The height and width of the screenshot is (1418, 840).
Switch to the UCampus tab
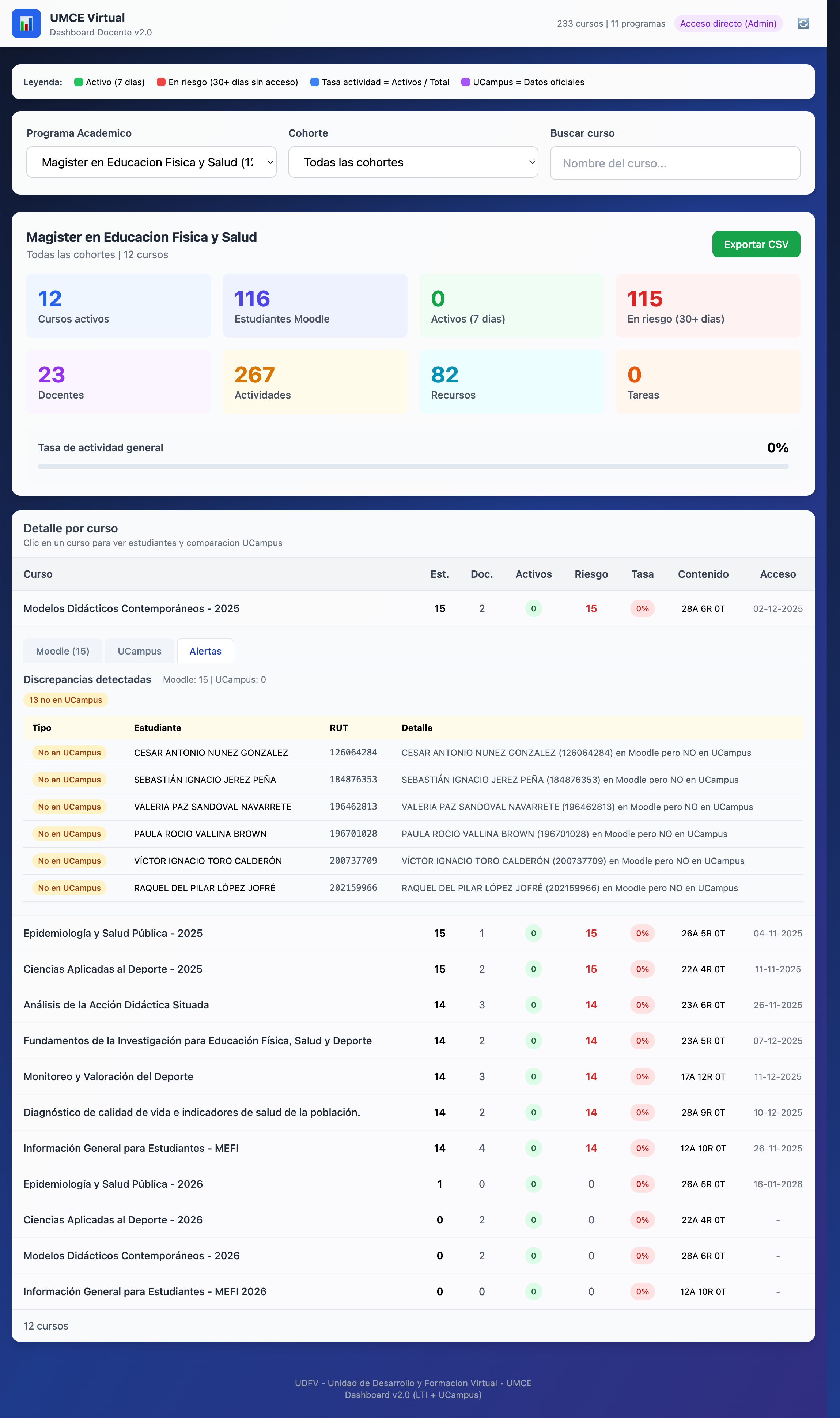(139, 651)
